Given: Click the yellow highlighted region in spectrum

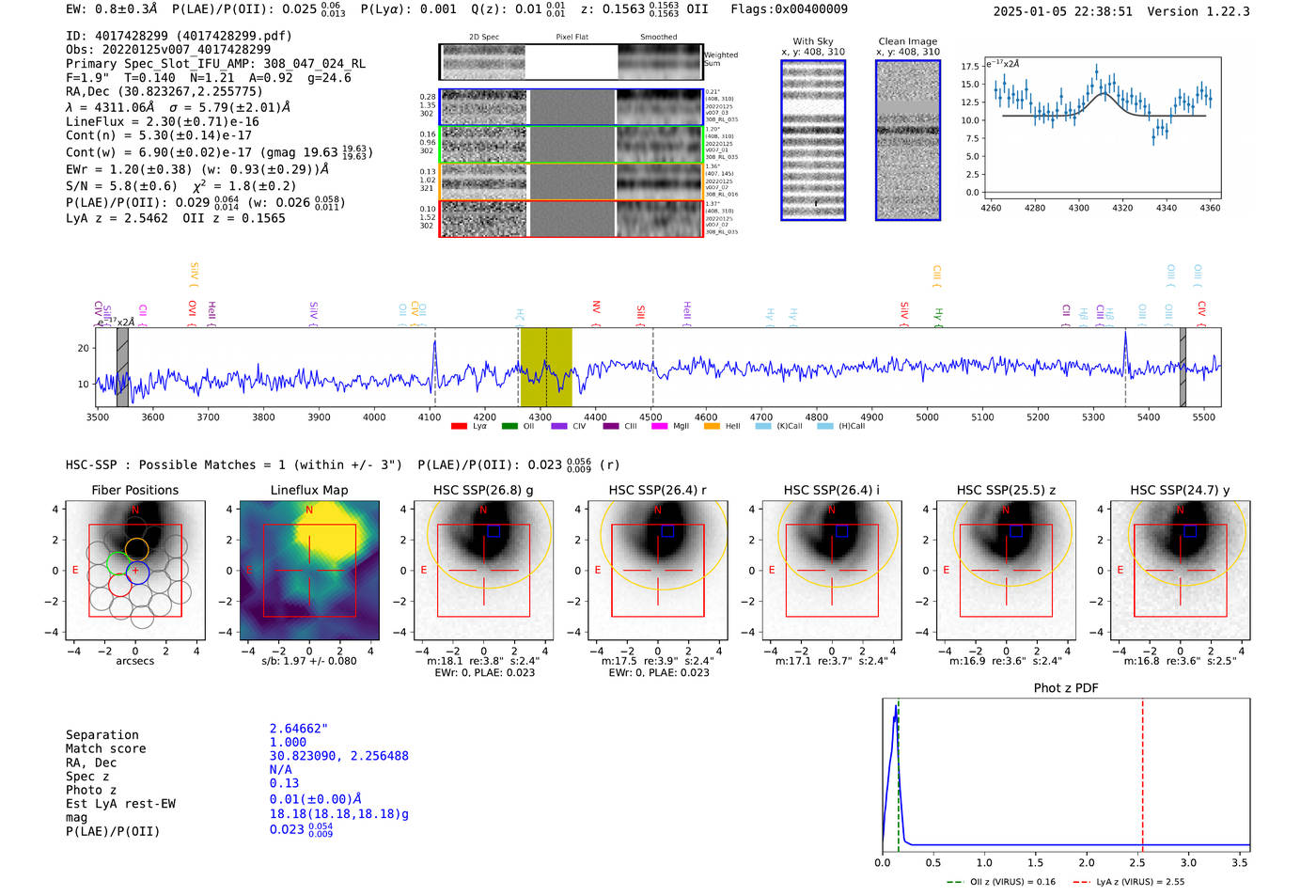Looking at the screenshot, I should 545,367.
